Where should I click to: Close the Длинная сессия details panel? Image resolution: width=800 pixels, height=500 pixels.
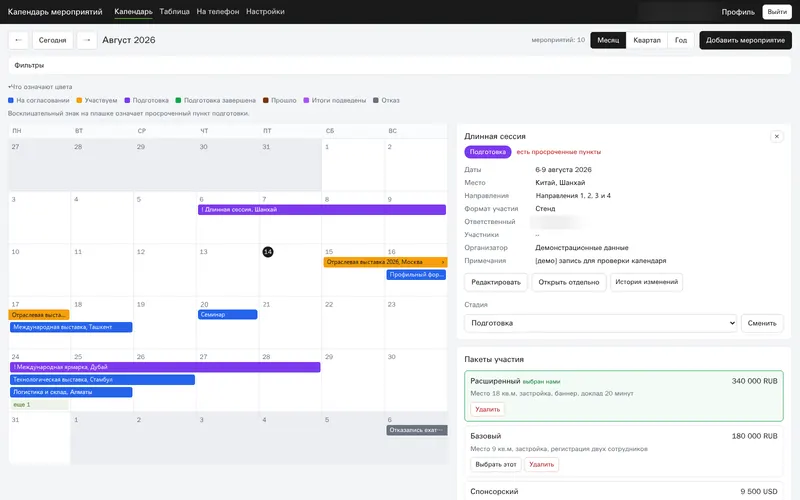(x=777, y=136)
